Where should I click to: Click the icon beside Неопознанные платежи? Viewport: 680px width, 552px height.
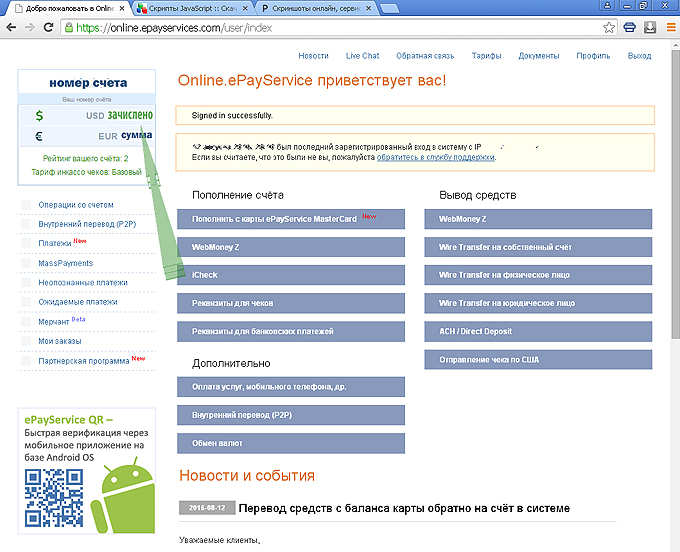pyautogui.click(x=26, y=282)
